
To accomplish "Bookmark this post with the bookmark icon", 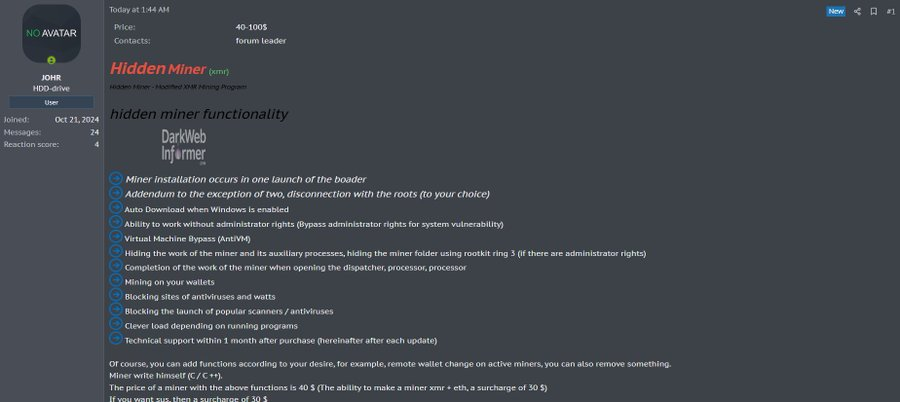I will tap(873, 11).
